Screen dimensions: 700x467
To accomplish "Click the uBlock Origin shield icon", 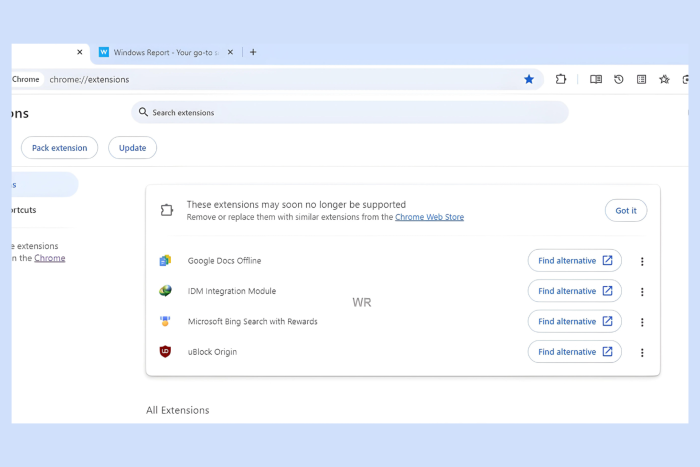I will pos(165,351).
